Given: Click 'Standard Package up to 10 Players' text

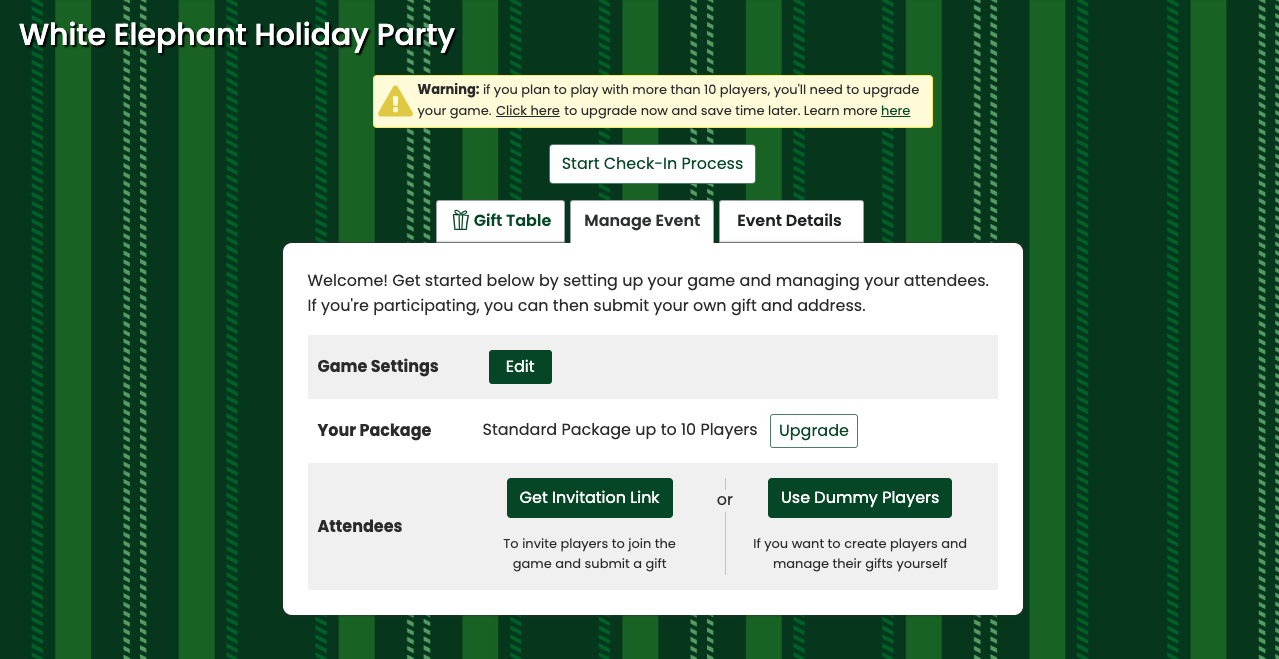Looking at the screenshot, I should pos(620,430).
